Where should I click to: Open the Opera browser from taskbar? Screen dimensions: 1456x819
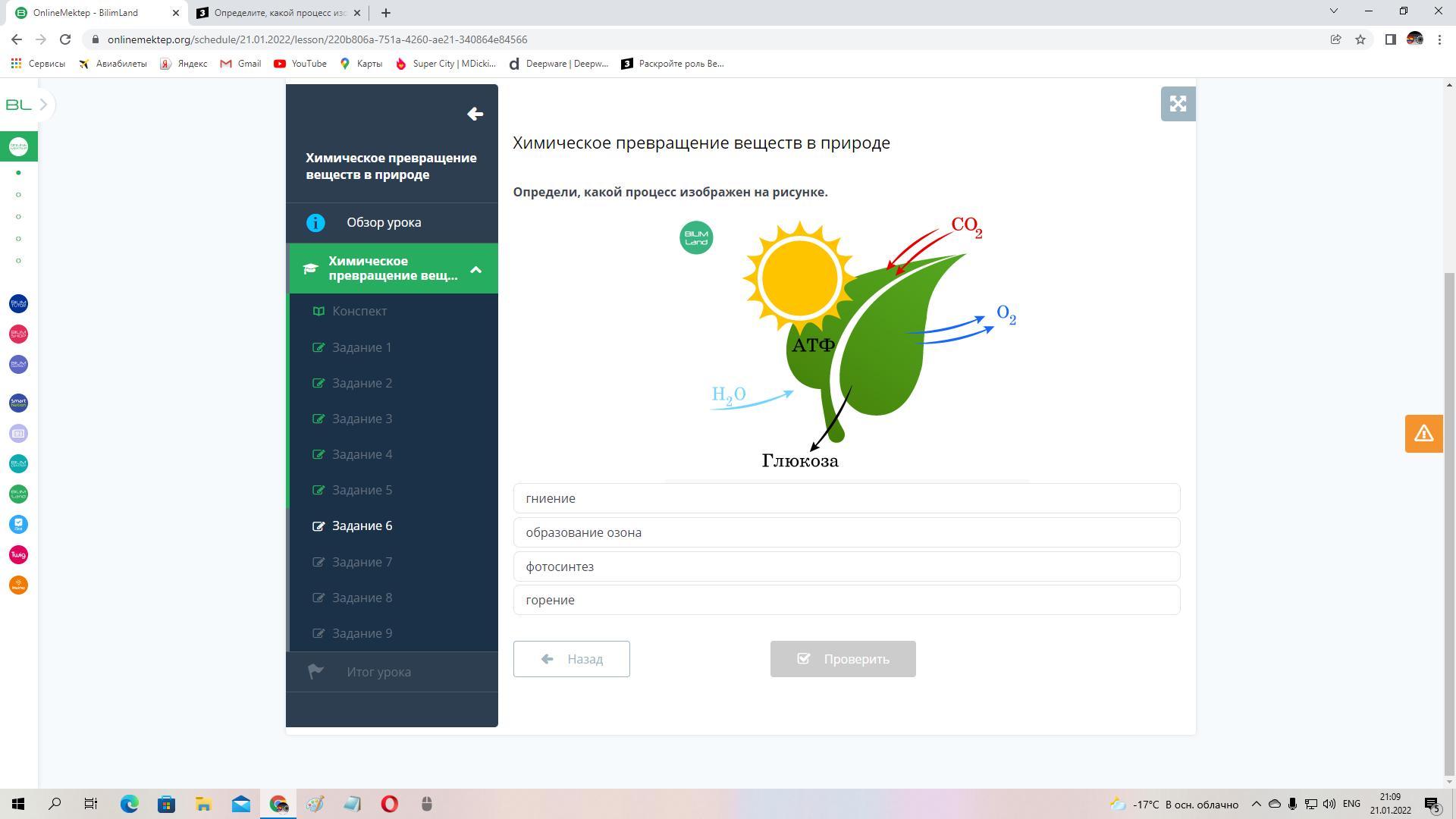[389, 804]
